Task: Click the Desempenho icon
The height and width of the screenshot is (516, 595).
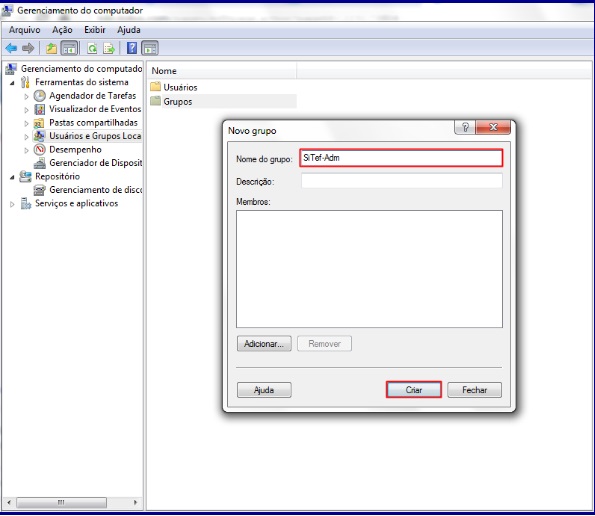Action: point(39,149)
